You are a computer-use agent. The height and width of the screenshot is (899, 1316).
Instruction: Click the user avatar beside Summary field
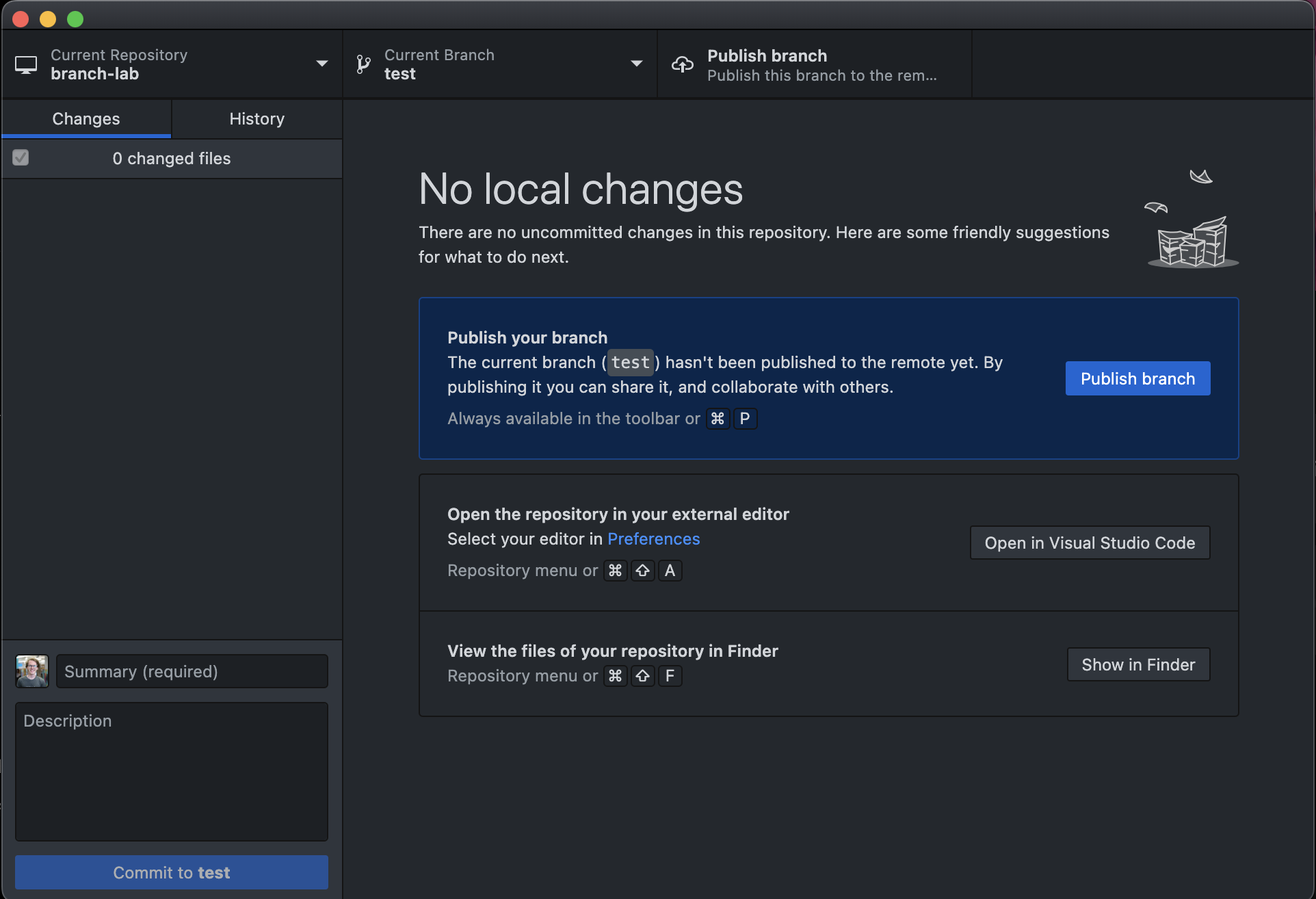31,671
